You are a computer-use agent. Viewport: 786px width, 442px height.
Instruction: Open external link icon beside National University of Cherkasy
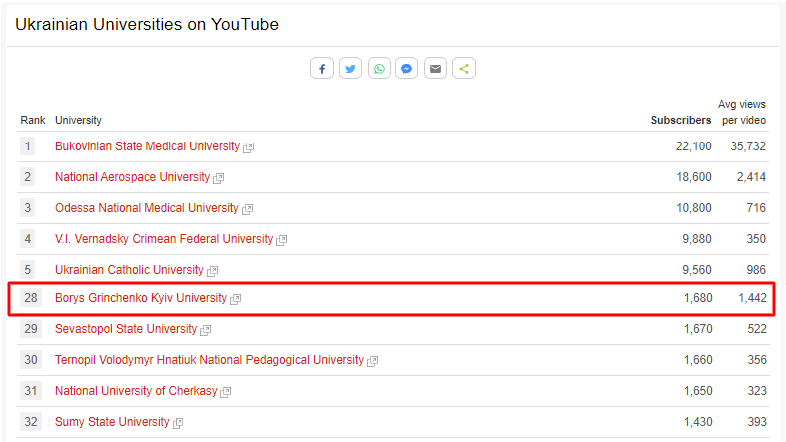[226, 392]
